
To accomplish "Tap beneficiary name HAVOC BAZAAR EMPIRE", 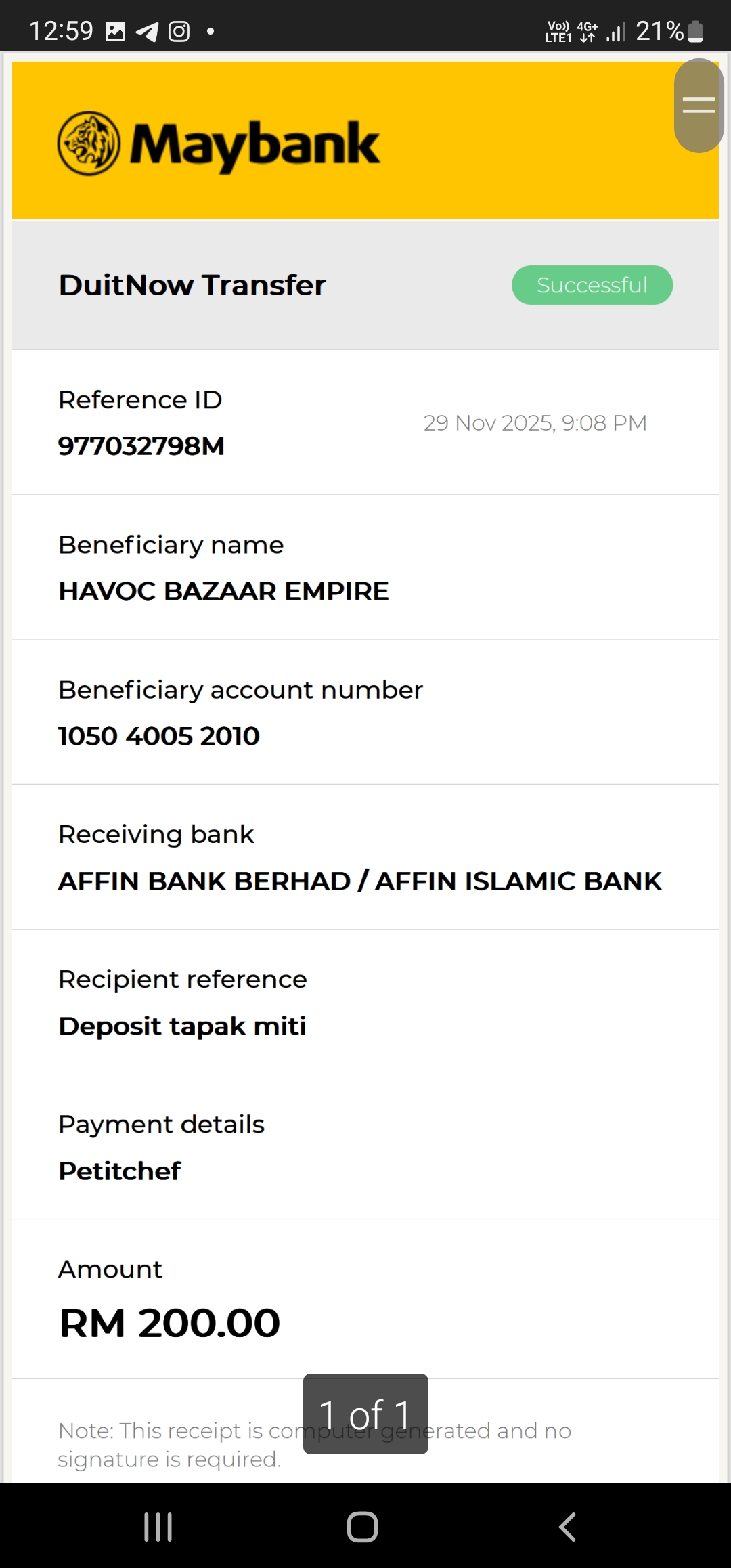I will 223,591.
